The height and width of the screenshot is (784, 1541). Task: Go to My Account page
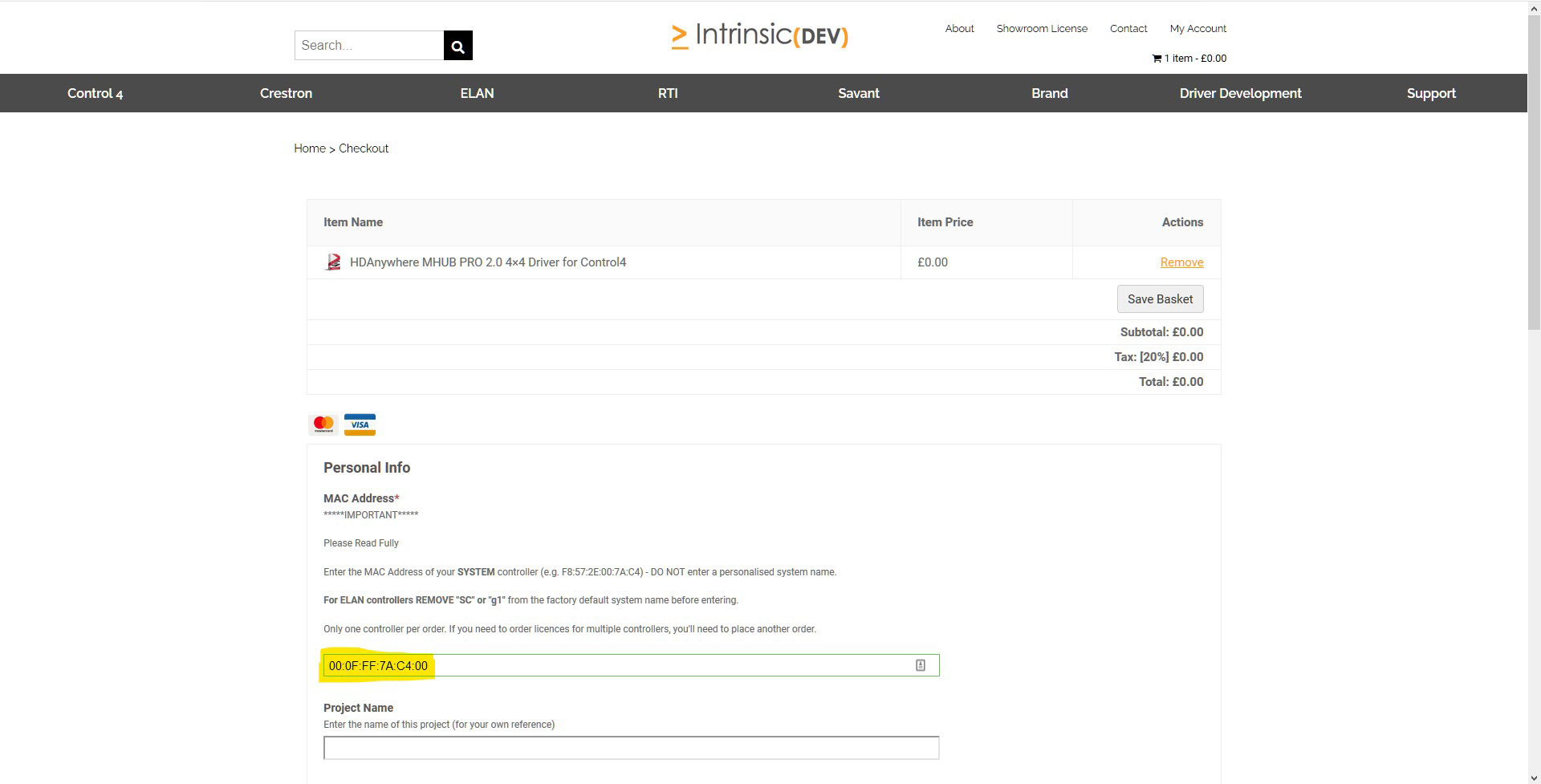point(1197,28)
